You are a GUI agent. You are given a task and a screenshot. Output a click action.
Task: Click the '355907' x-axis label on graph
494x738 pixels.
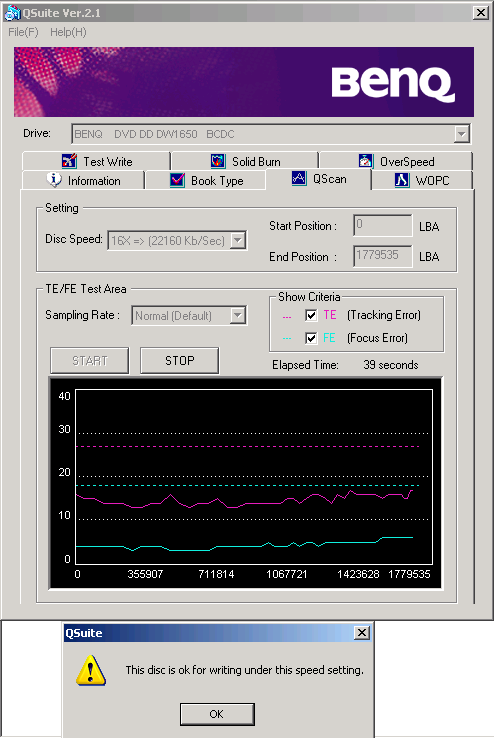[x=145, y=574]
